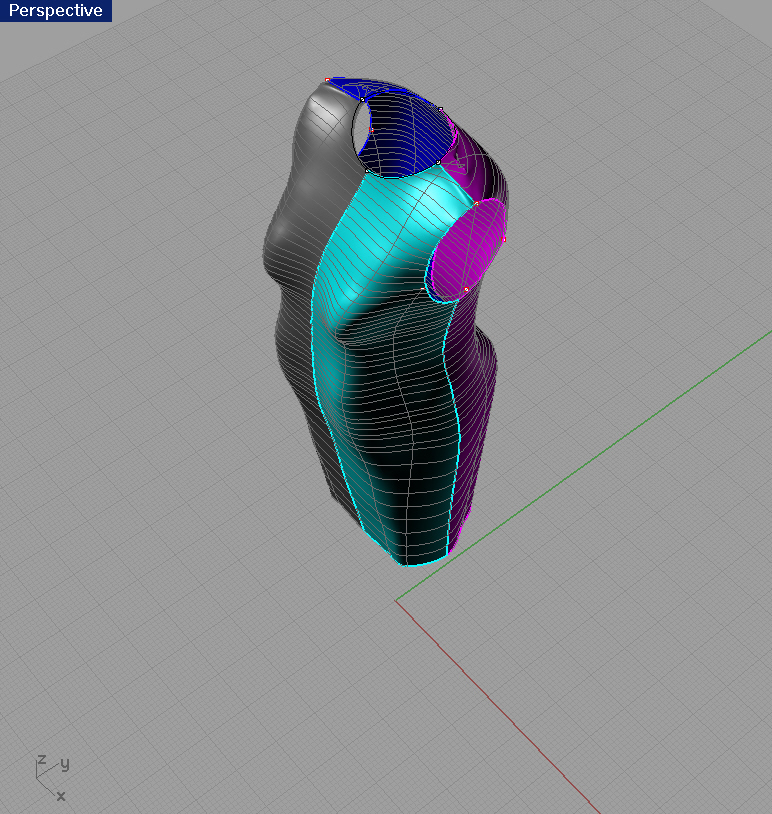This screenshot has width=772, height=814.
Task: Click the origin where the axes meet
Action: 396,601
